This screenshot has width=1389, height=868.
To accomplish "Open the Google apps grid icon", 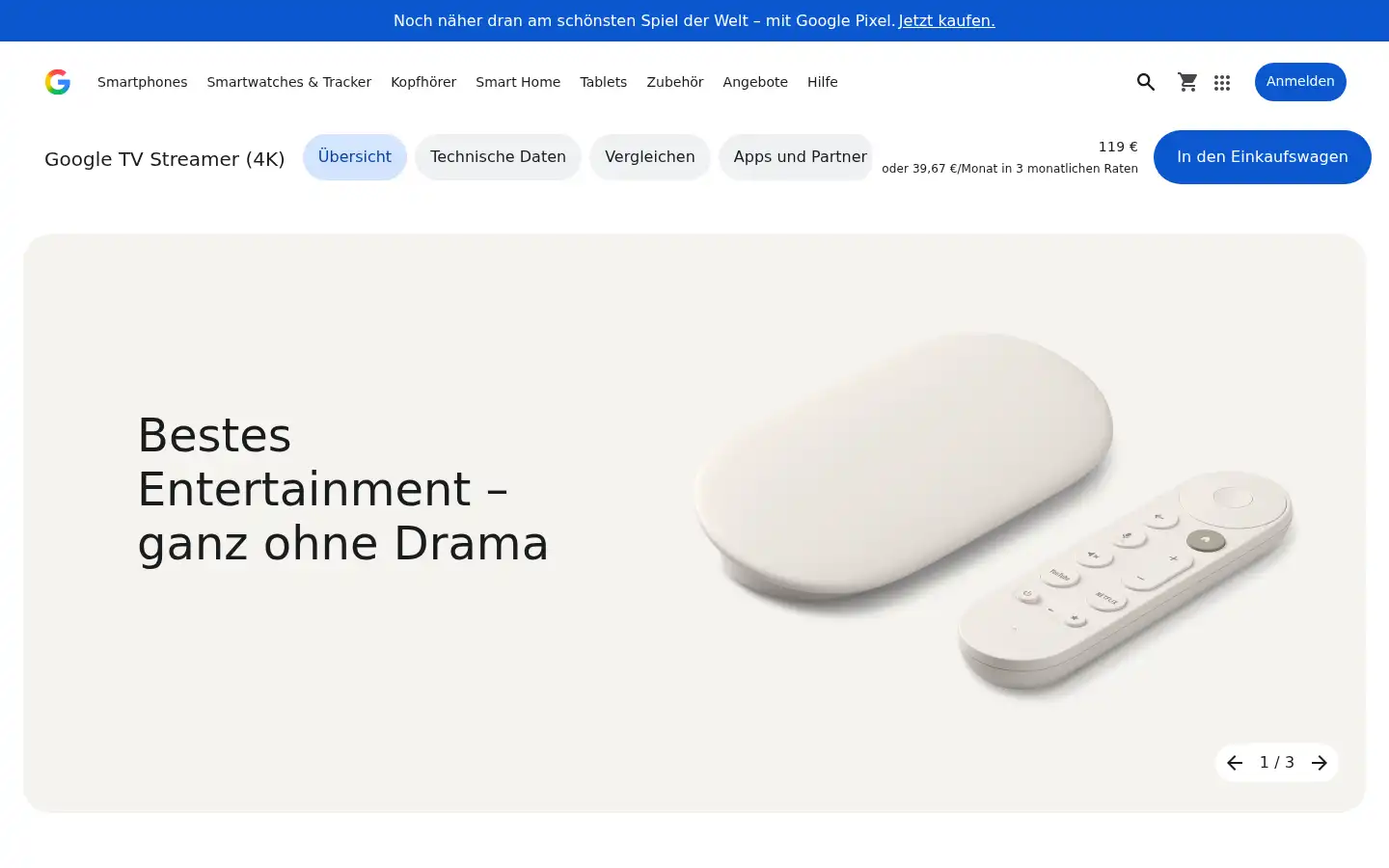I will (x=1222, y=83).
